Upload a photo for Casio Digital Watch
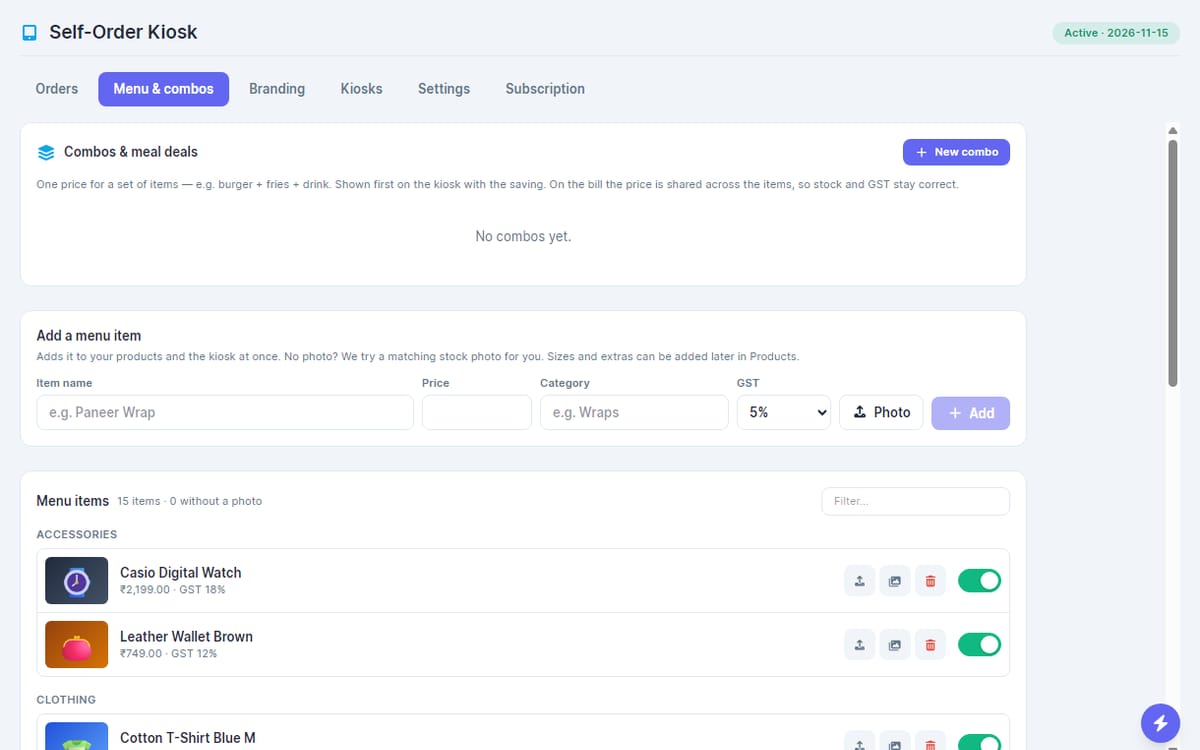Image resolution: width=1200 pixels, height=750 pixels. (860, 581)
